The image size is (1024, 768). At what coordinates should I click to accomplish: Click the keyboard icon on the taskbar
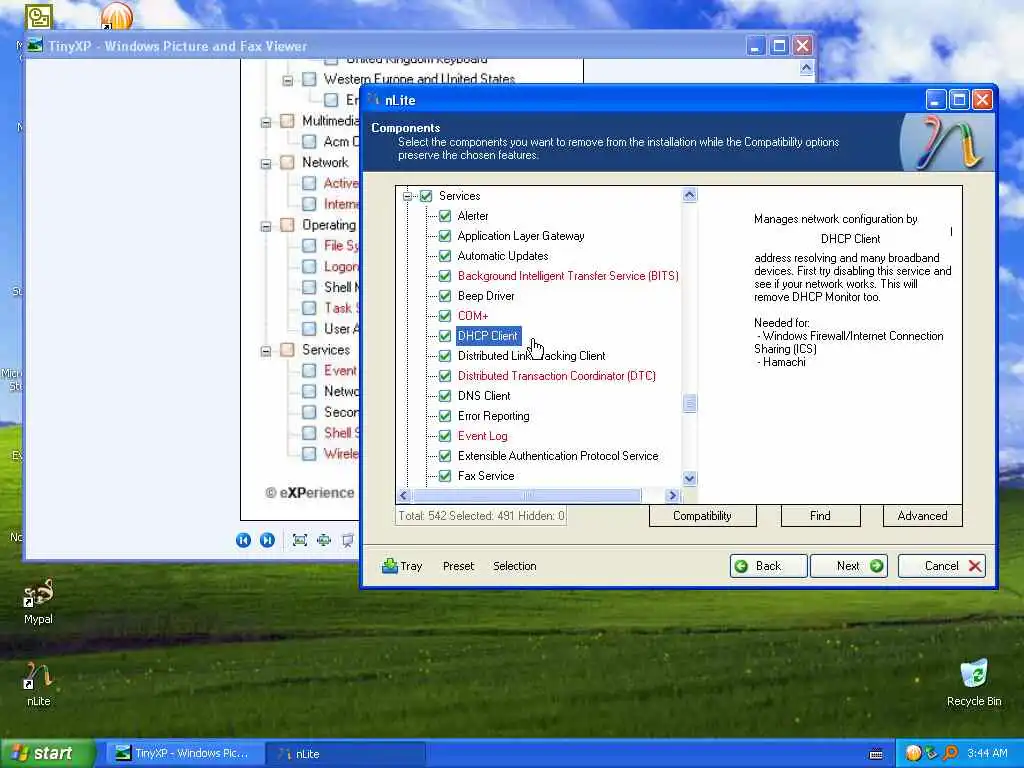pyautogui.click(x=876, y=754)
